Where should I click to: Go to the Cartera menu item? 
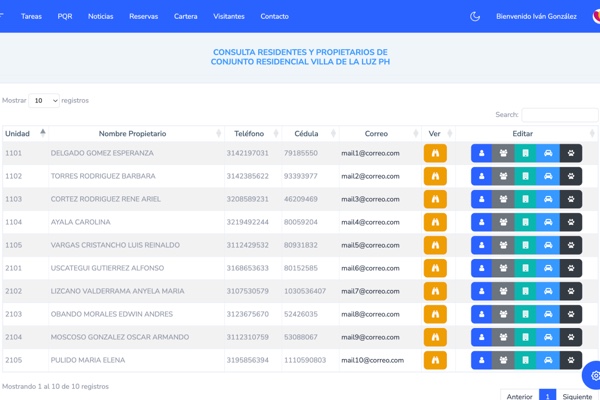click(x=185, y=16)
